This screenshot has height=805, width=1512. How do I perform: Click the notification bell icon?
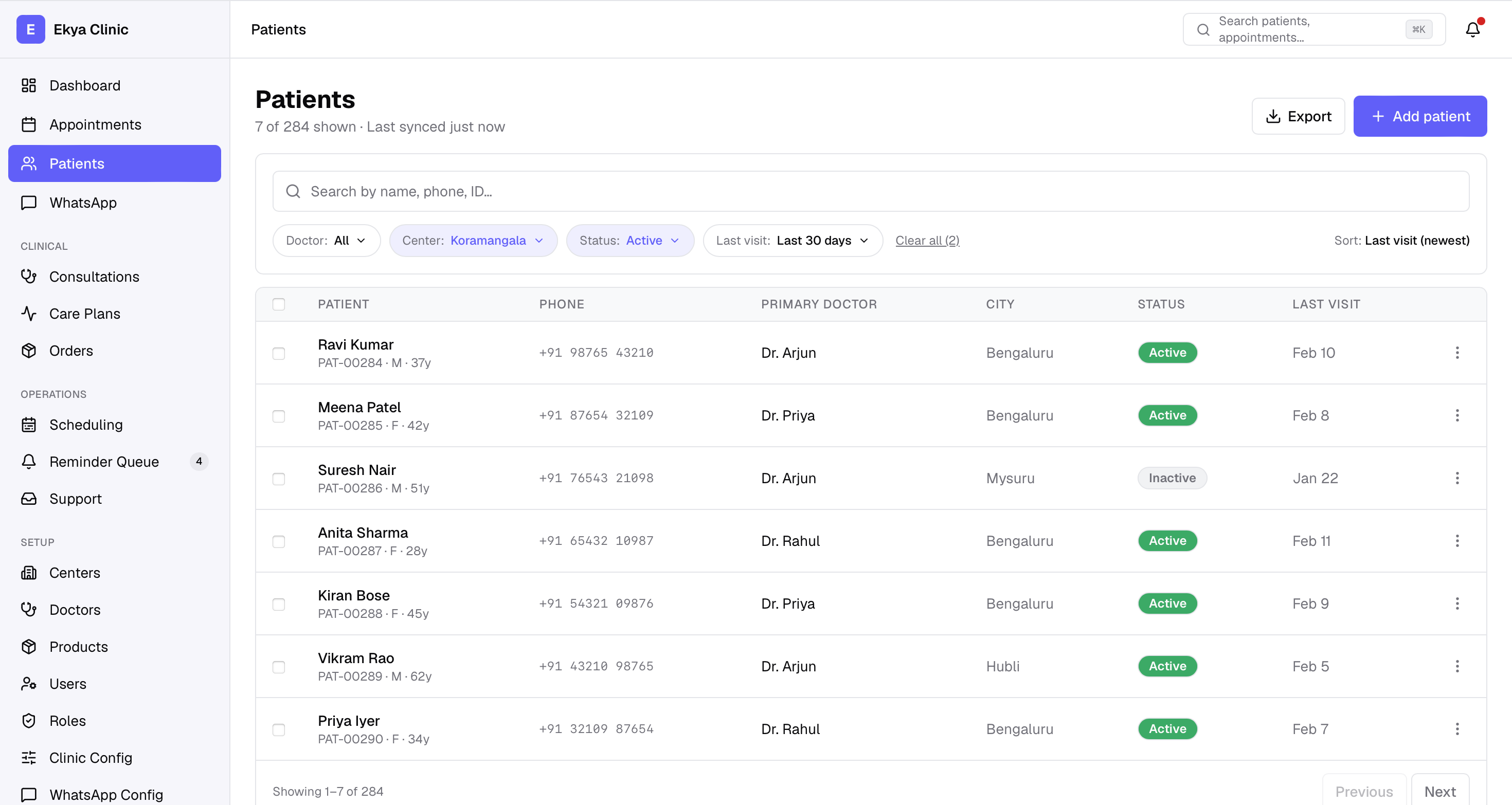(x=1471, y=29)
